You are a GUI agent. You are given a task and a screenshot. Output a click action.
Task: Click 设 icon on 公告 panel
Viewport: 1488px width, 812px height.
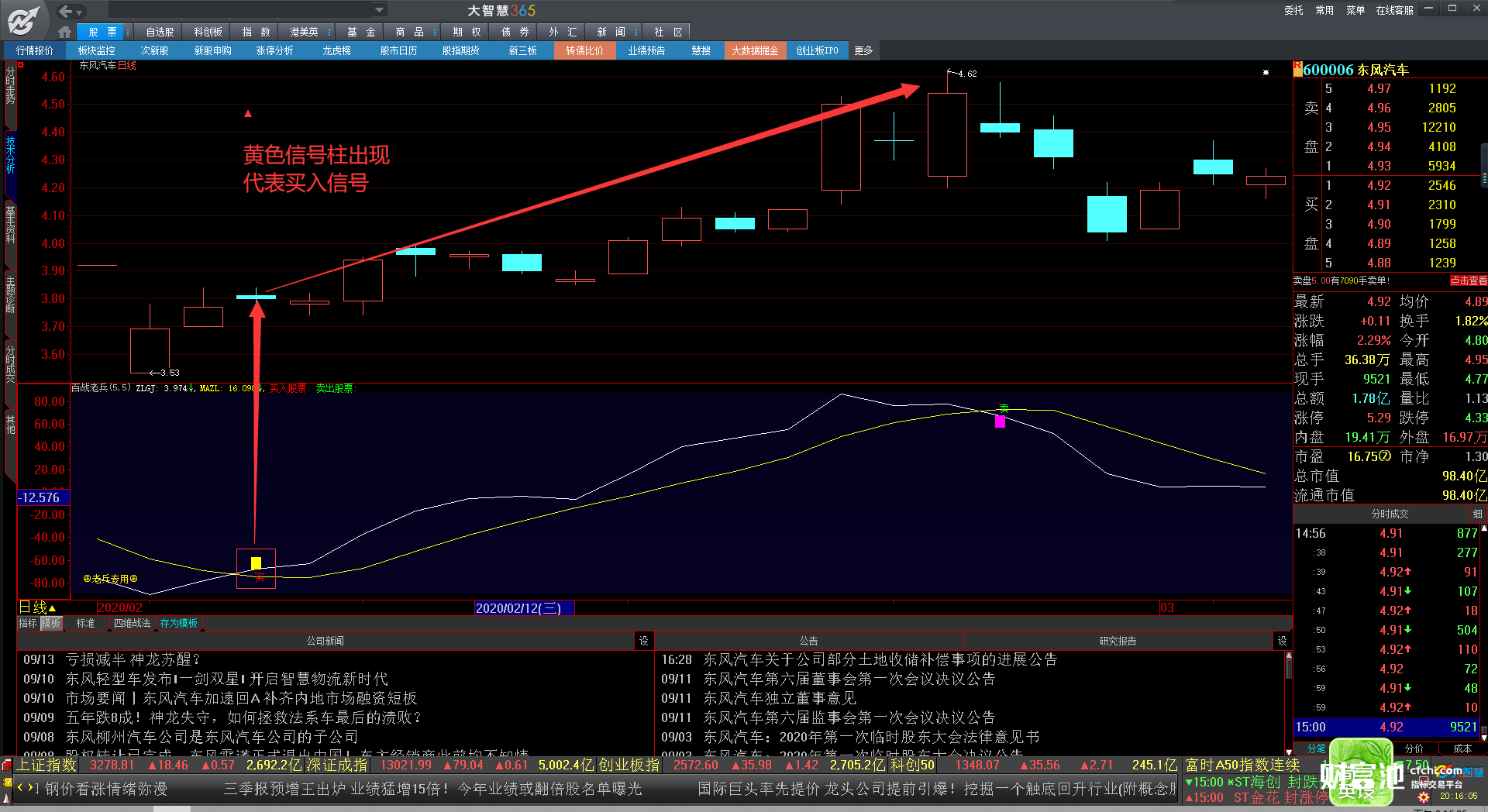pos(1282,641)
